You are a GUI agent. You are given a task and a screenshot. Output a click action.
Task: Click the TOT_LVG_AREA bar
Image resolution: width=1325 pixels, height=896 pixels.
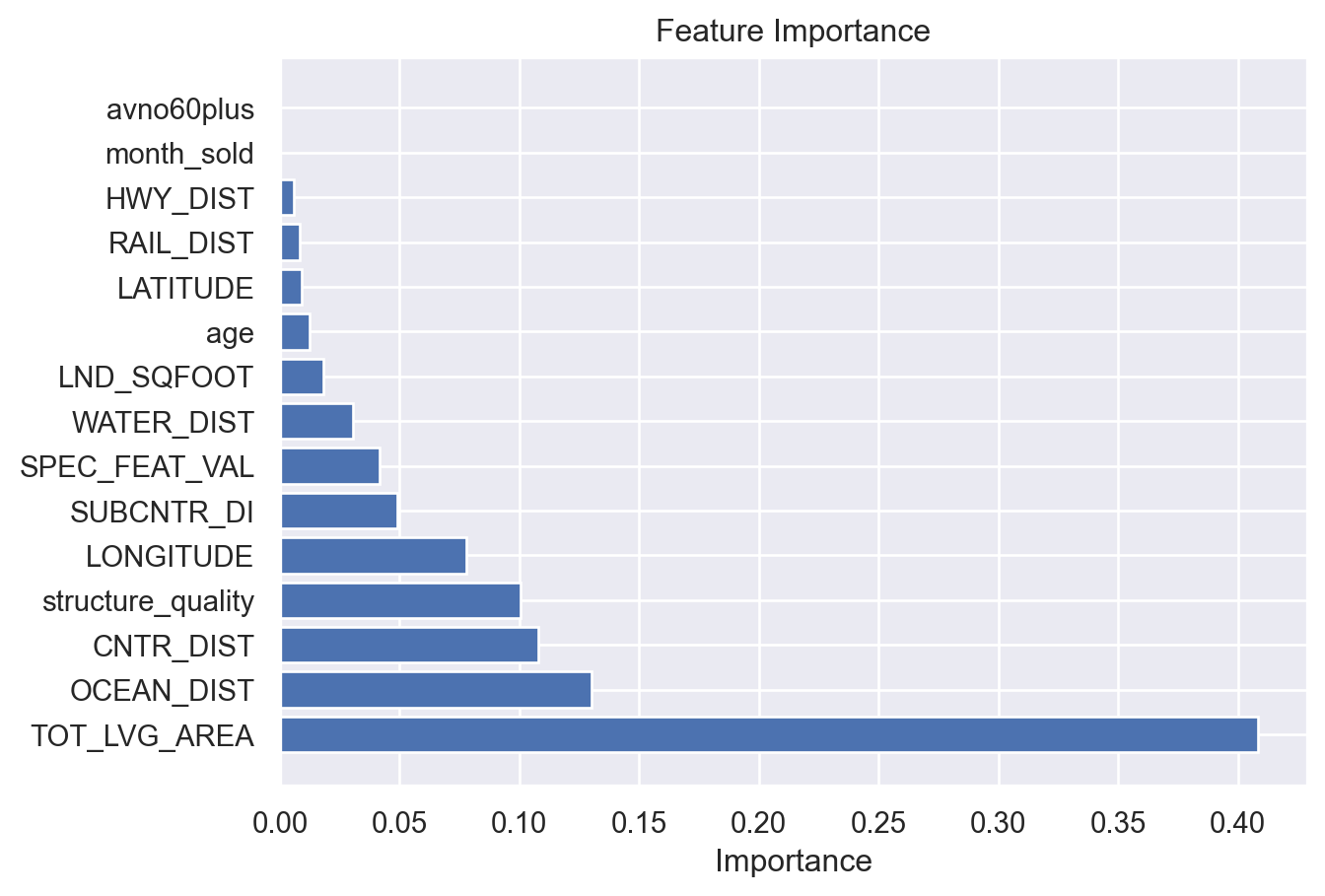coord(769,735)
